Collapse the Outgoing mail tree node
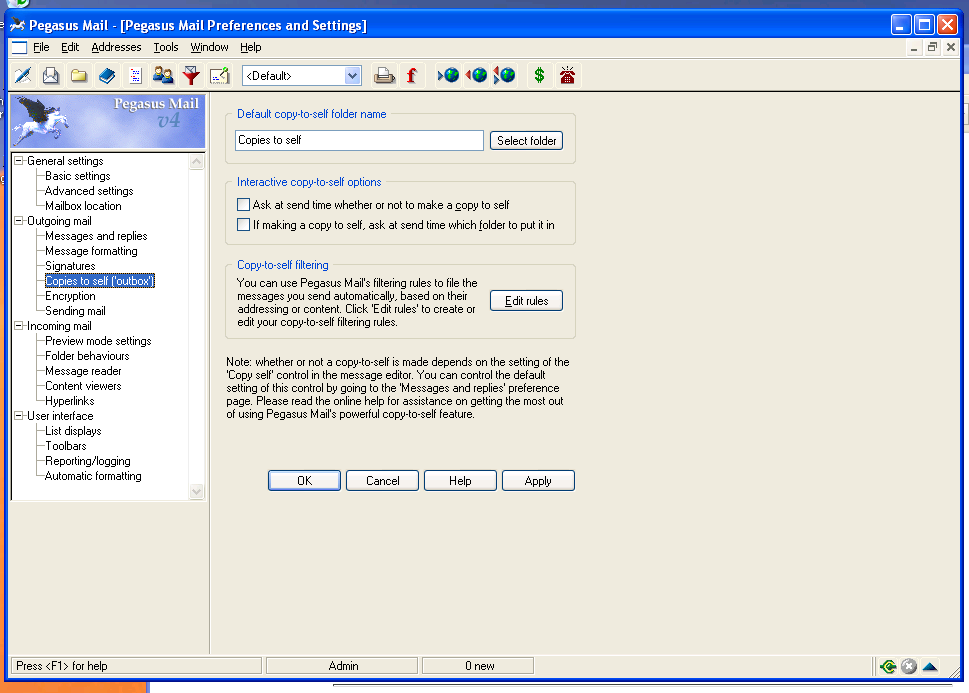The image size is (969, 693). click(19, 221)
